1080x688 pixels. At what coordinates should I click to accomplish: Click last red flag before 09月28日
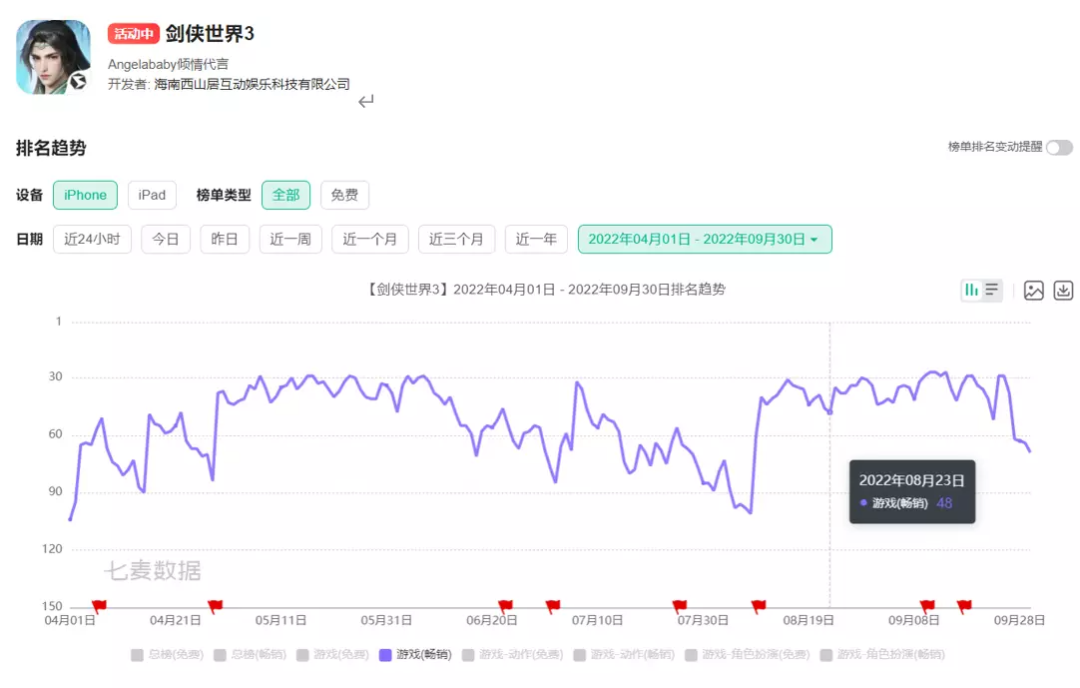click(x=964, y=606)
